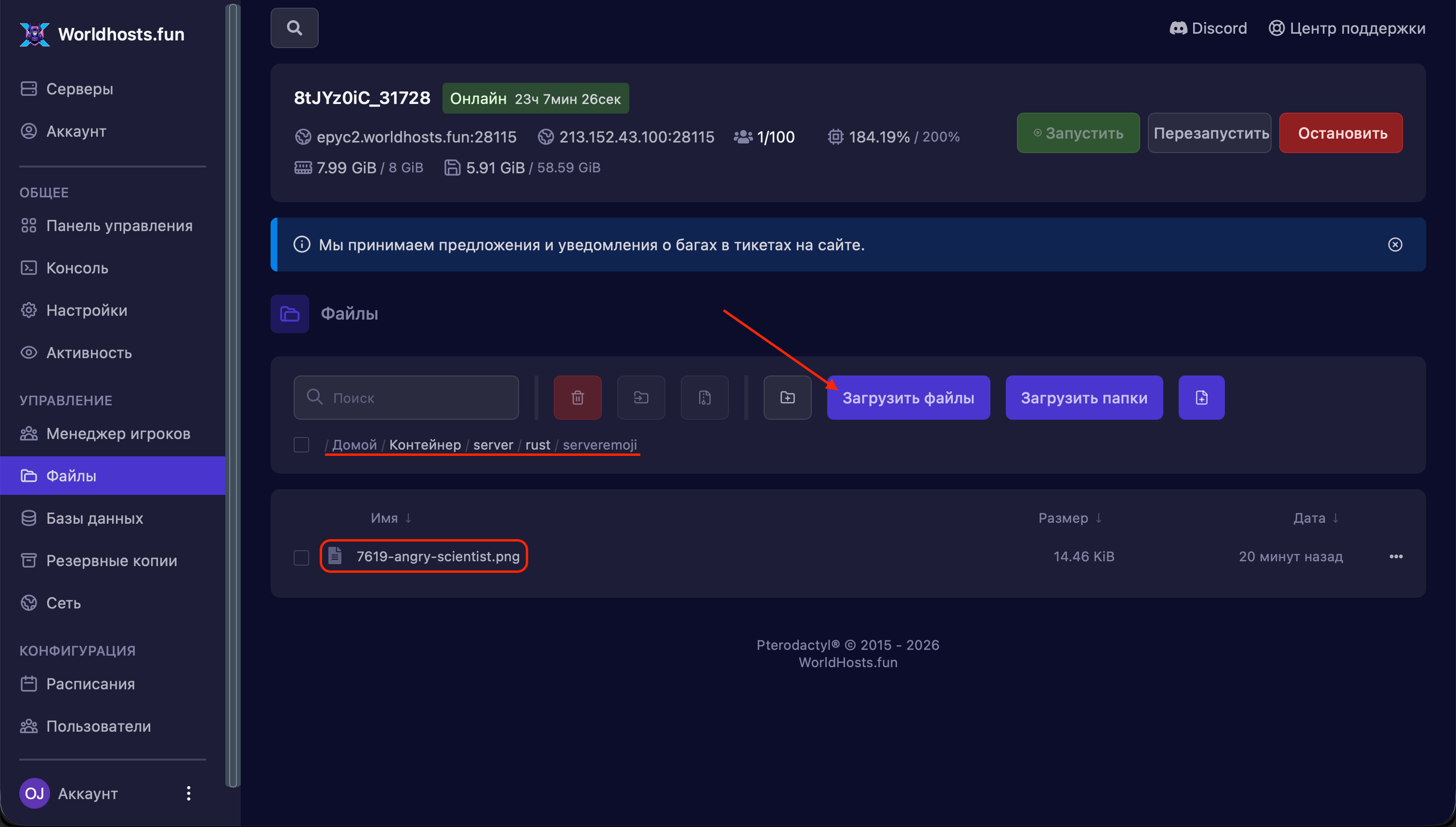This screenshot has height=827, width=1456.
Task: Click the file icon of 7619-angry-scientist.png
Action: (335, 556)
